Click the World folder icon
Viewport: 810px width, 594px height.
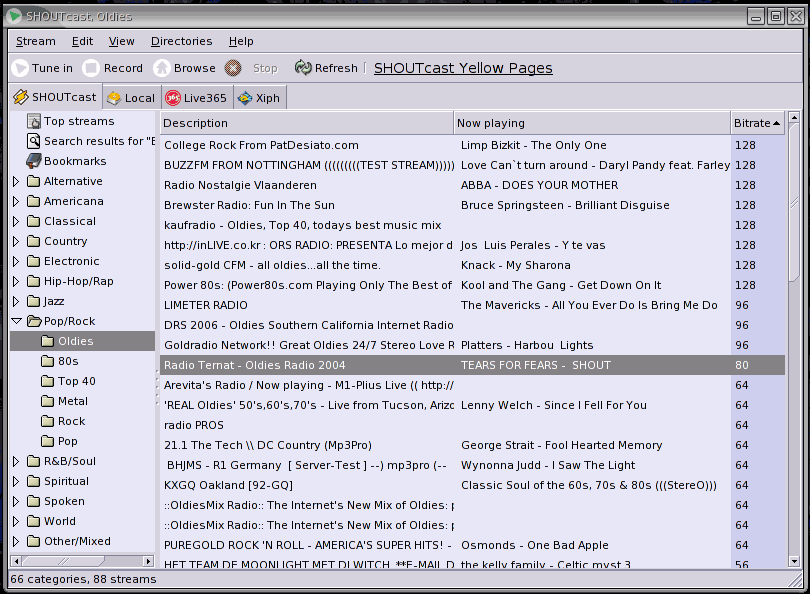tap(34, 521)
